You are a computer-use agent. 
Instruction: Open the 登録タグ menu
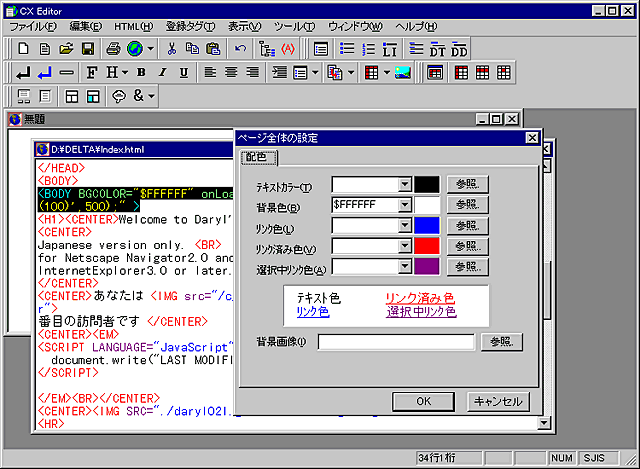[190, 27]
